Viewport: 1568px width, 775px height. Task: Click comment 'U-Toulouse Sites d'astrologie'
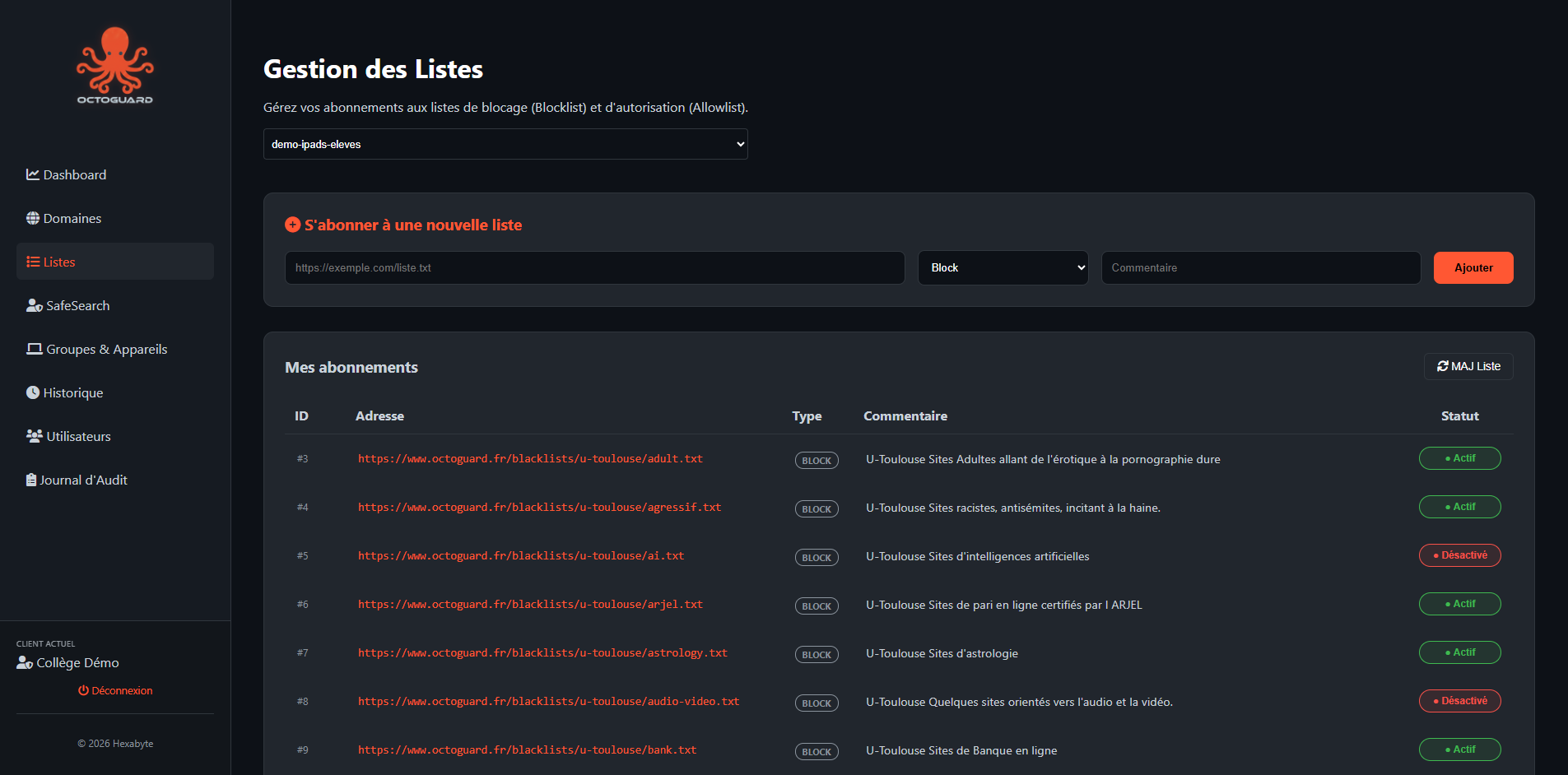(942, 653)
